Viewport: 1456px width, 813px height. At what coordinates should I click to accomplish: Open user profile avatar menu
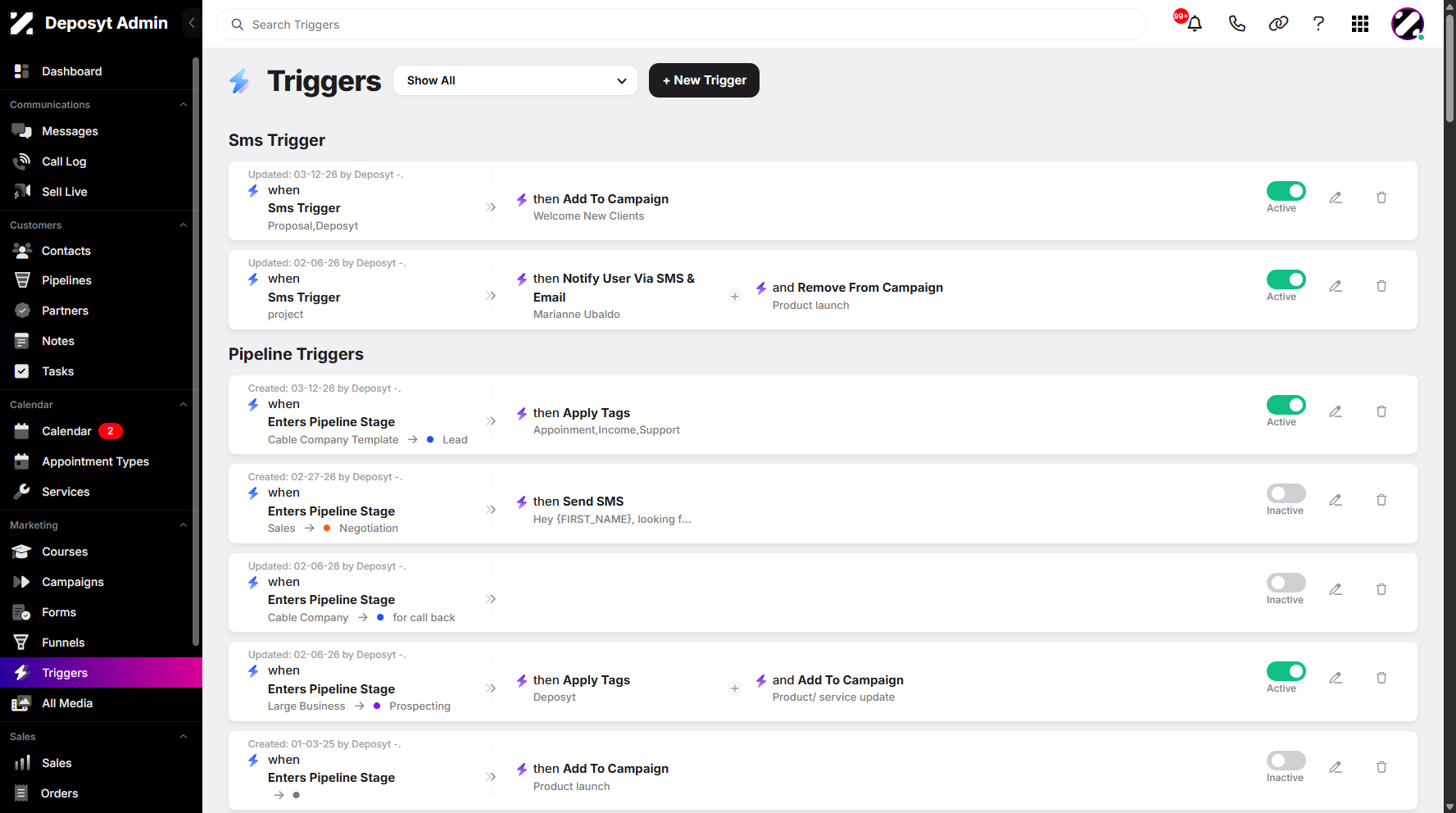point(1408,24)
